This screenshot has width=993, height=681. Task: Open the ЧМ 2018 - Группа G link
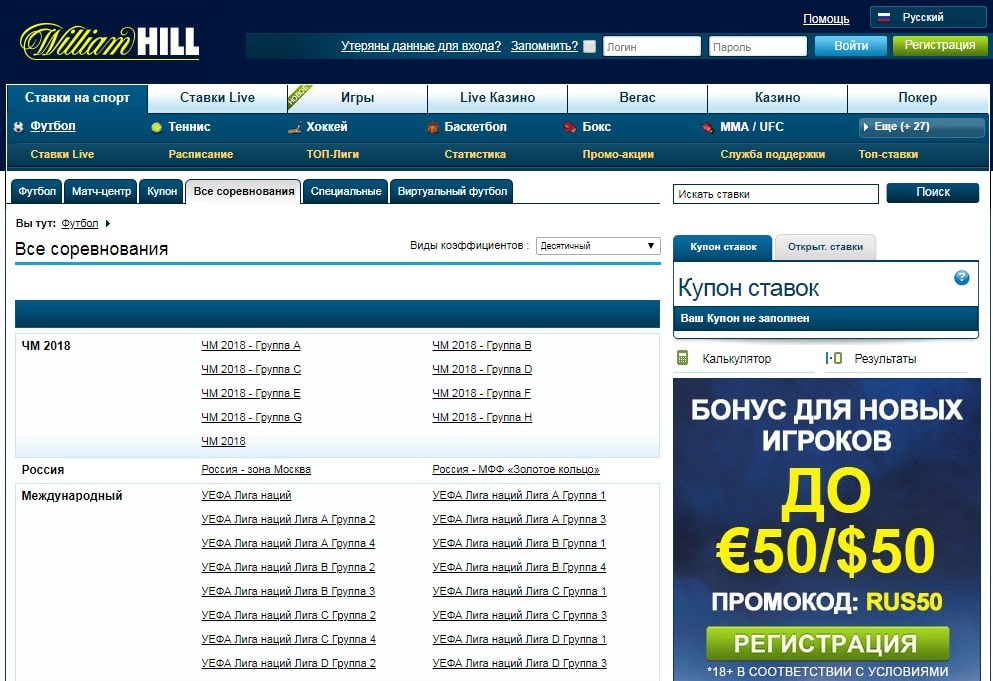(x=251, y=417)
